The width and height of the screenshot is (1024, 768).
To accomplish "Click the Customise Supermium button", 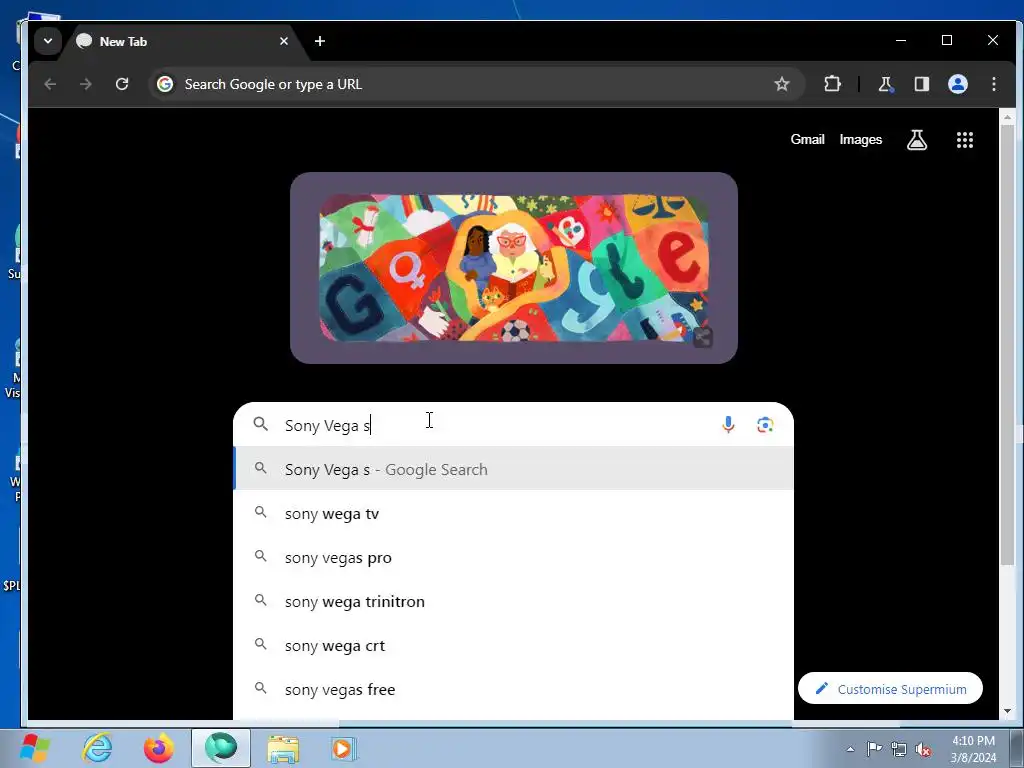I will [x=890, y=688].
